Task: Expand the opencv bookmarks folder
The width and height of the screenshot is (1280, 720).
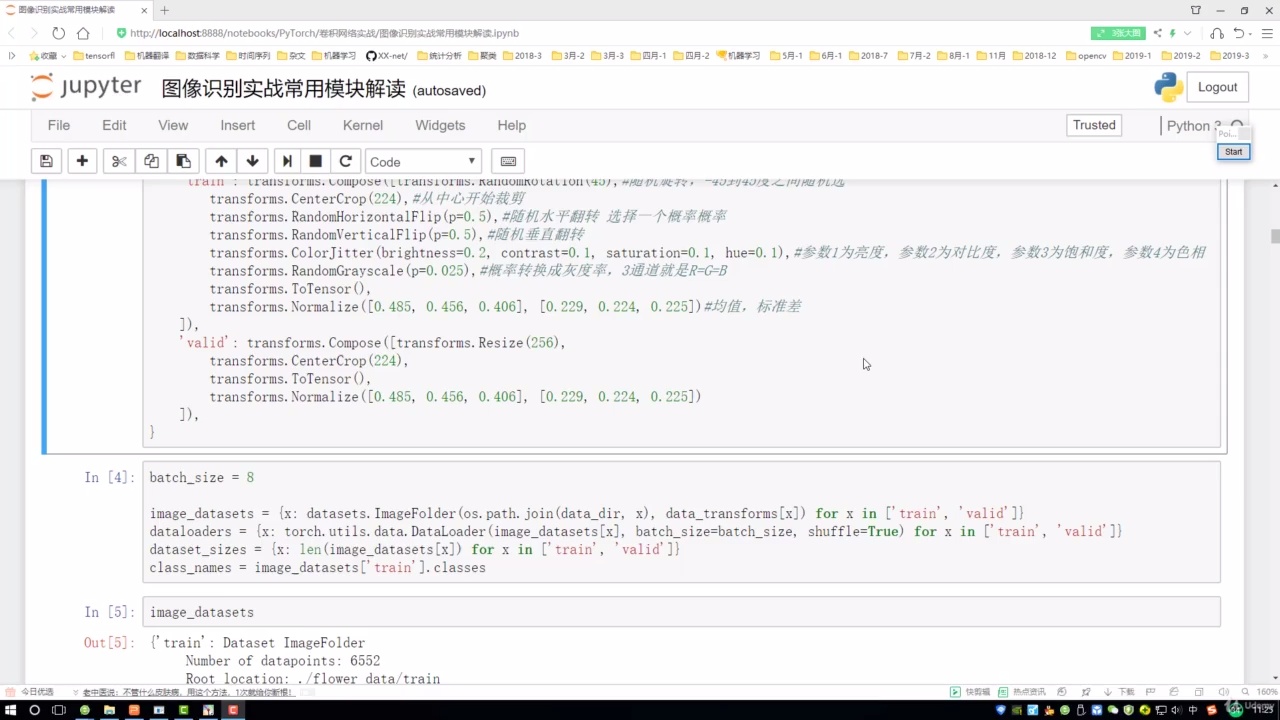Action: [1086, 55]
